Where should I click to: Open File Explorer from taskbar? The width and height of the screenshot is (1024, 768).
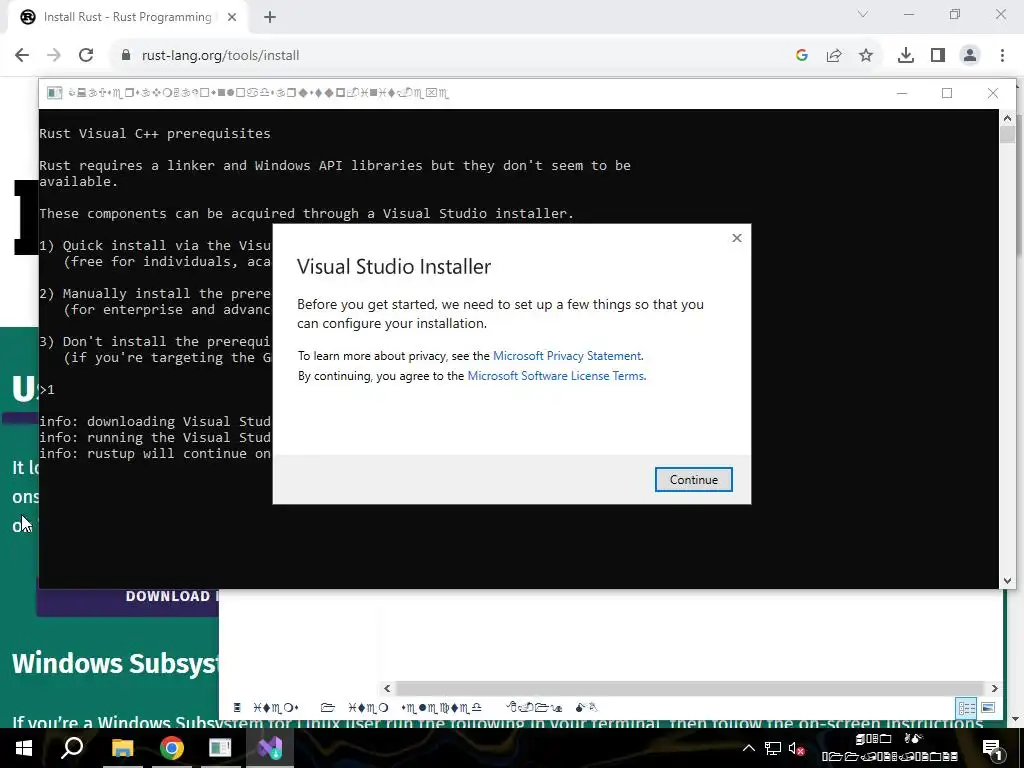[122, 748]
